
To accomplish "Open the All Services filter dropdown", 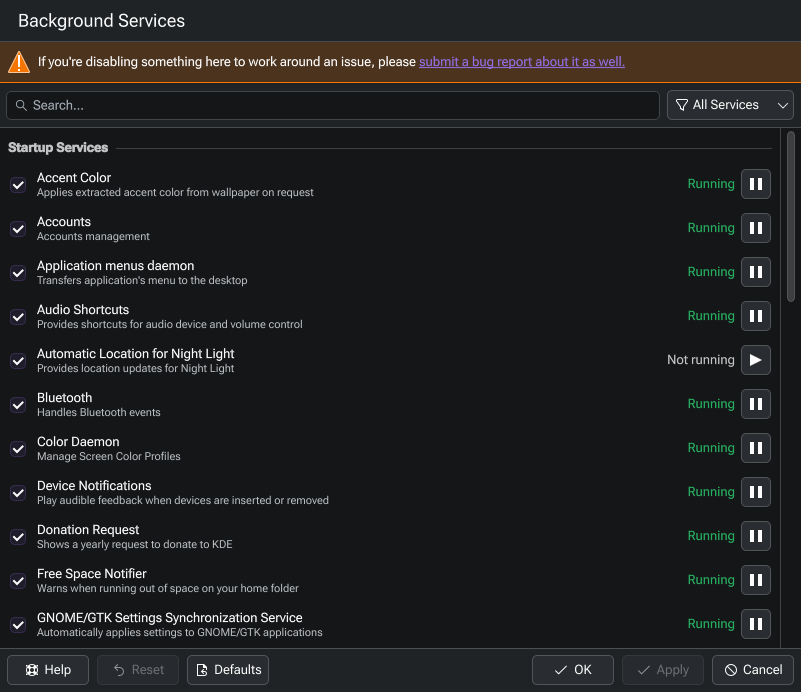I will (x=730, y=105).
